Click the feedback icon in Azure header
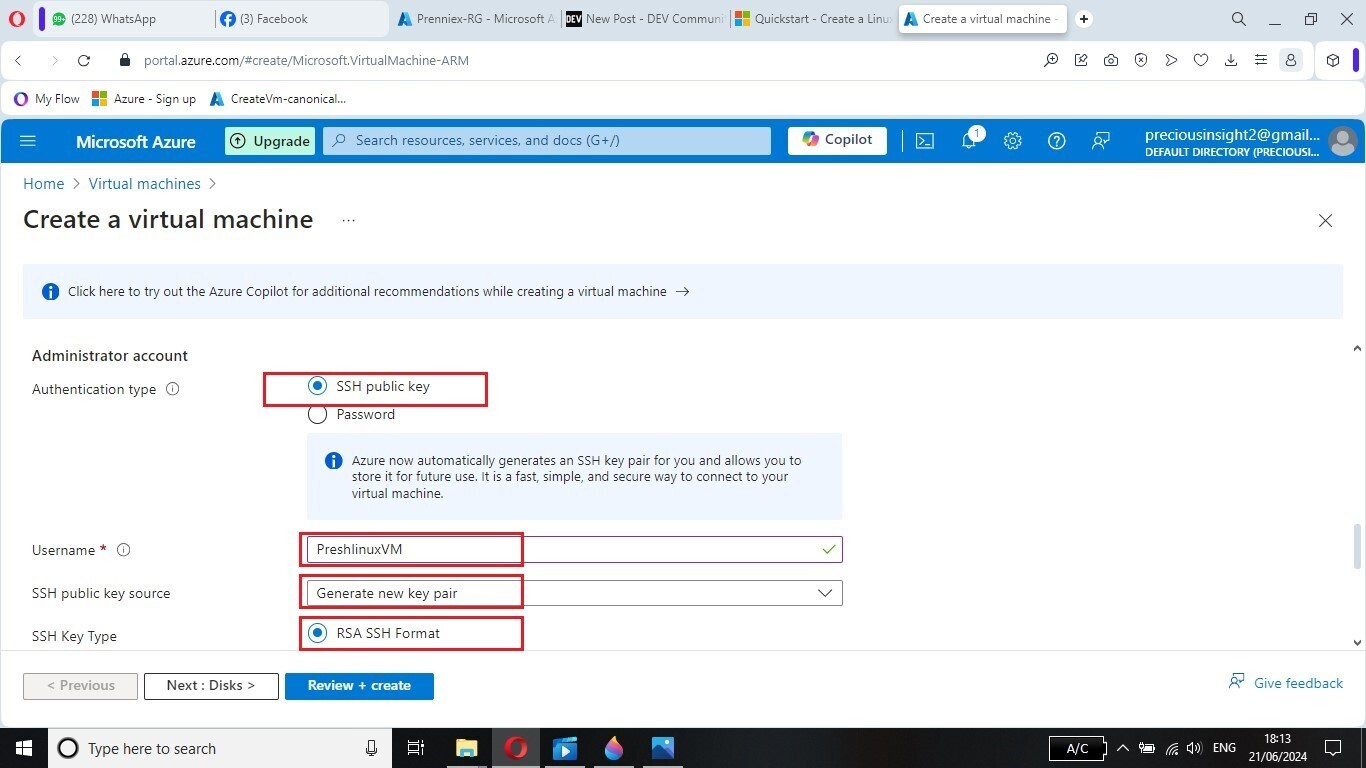Image resolution: width=1366 pixels, height=768 pixels. coord(1101,141)
